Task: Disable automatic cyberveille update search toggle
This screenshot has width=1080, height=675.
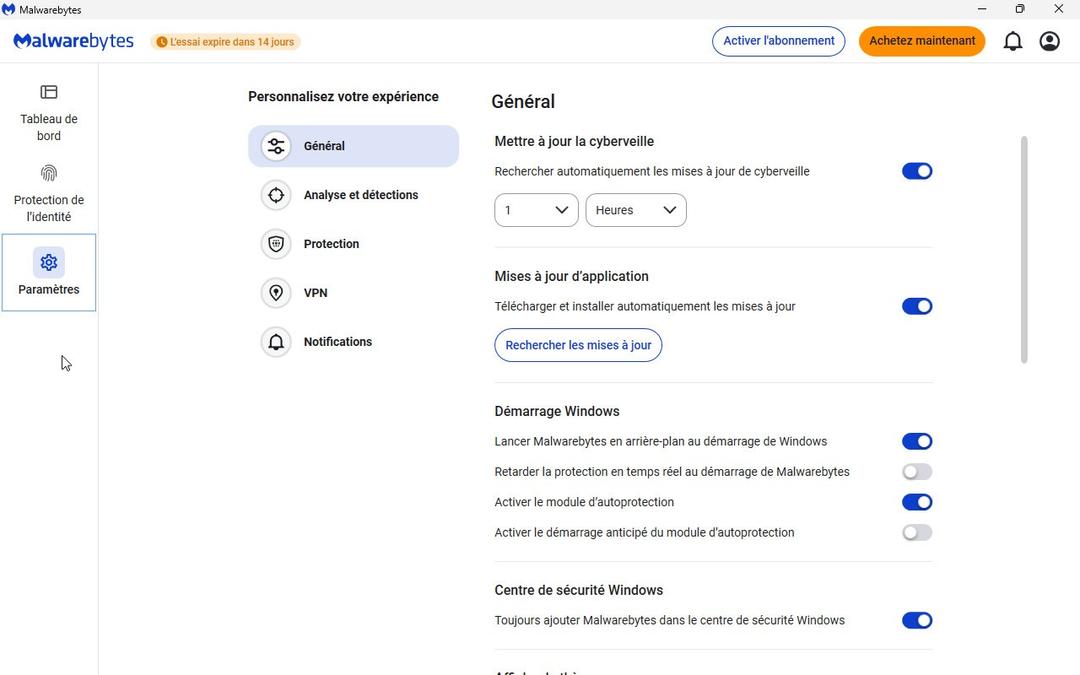Action: point(916,171)
